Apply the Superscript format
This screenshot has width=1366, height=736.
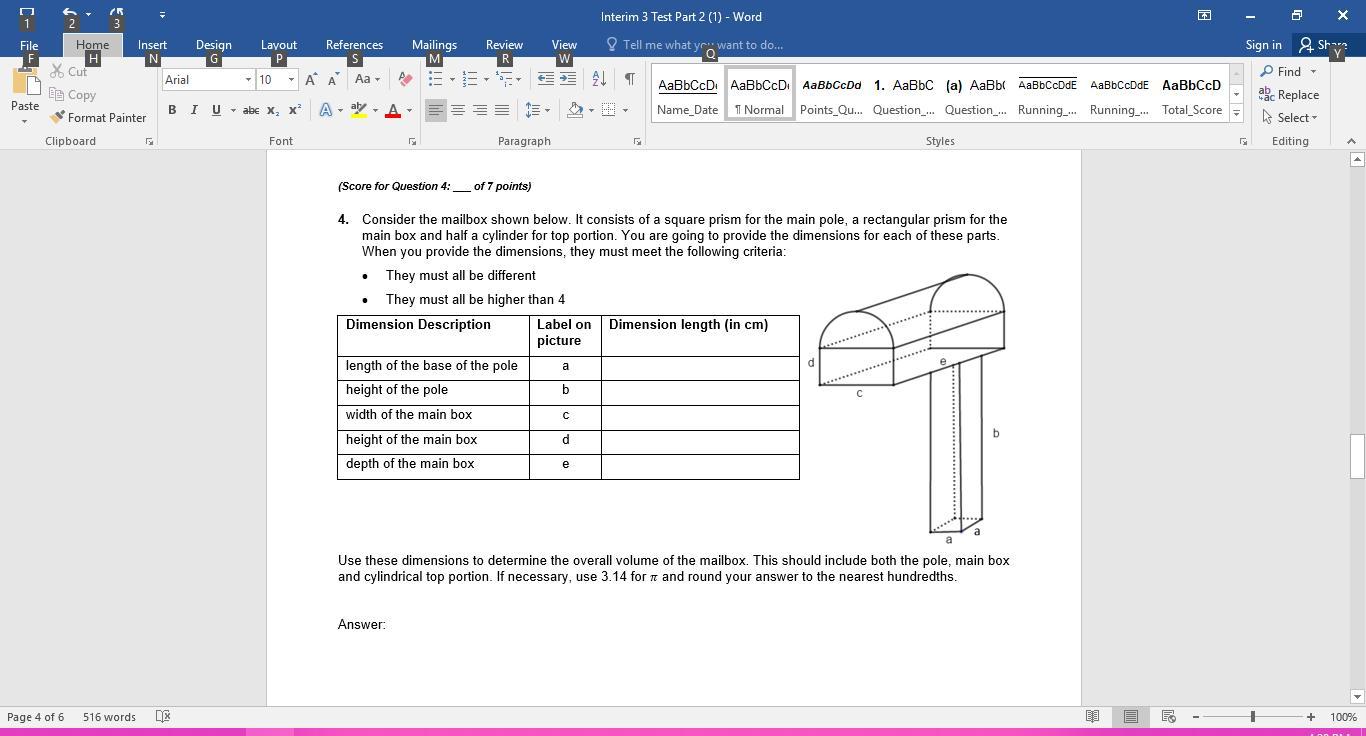coord(295,110)
